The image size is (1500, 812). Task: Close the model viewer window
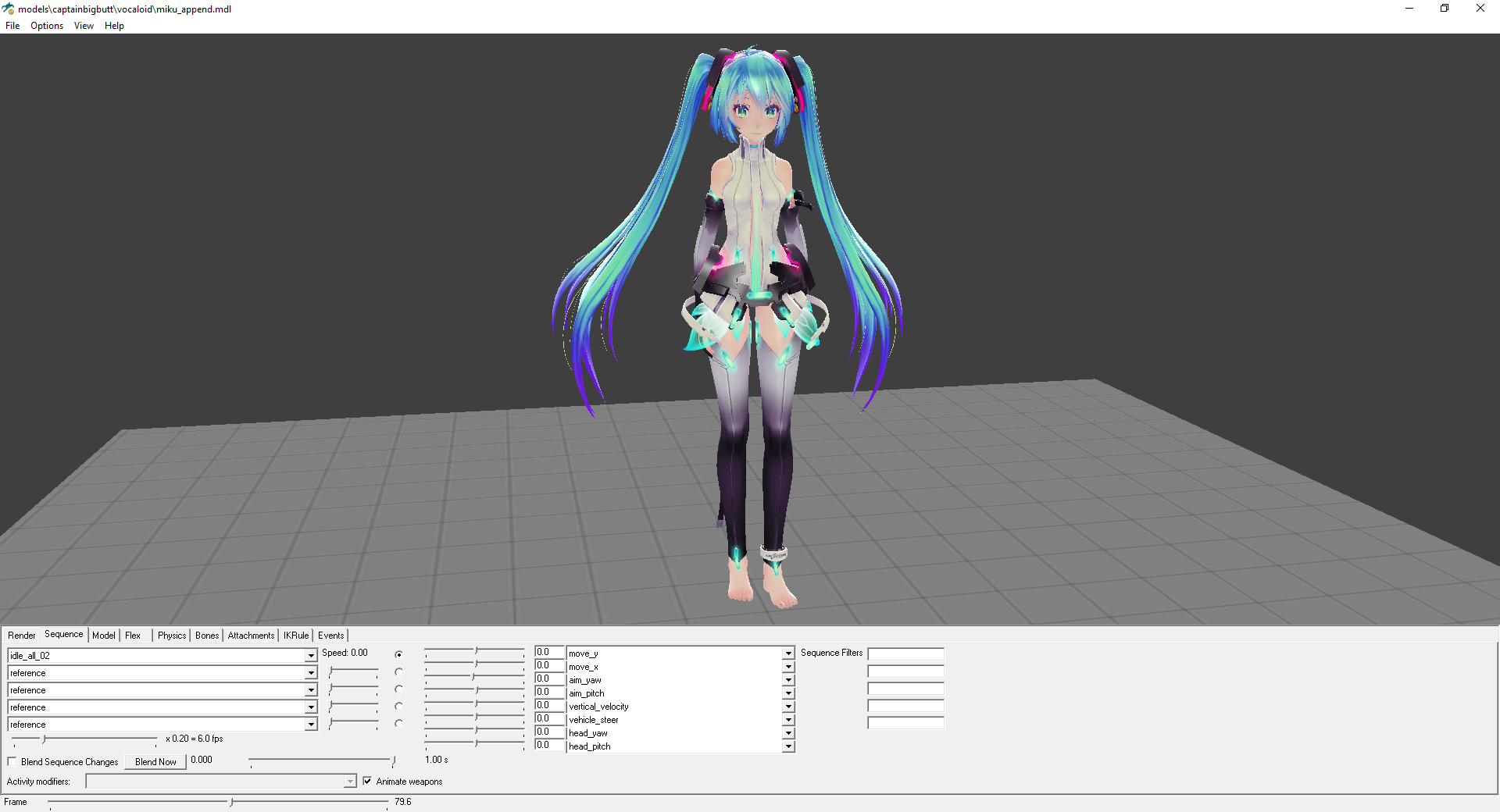click(x=1480, y=9)
